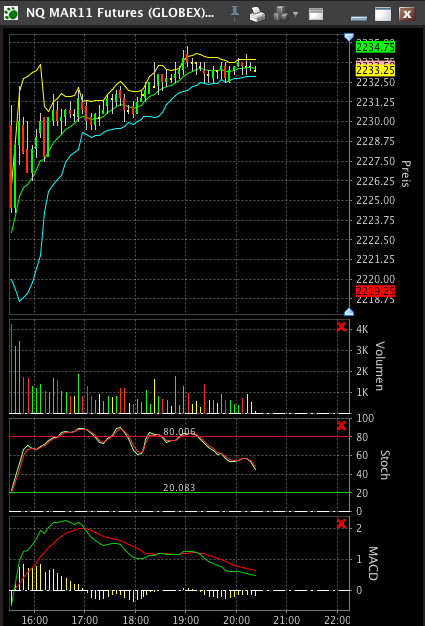The width and height of the screenshot is (425, 626).
Task: Click the 2225.00 price scale value
Action: pos(375,200)
